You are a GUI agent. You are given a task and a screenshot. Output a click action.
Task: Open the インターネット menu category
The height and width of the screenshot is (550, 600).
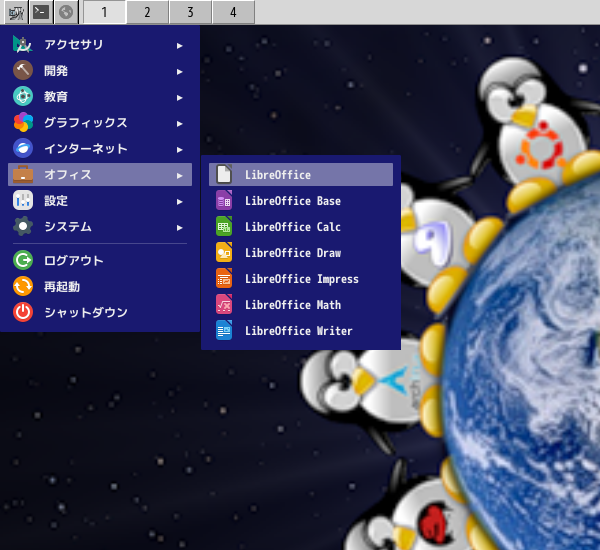(100, 149)
